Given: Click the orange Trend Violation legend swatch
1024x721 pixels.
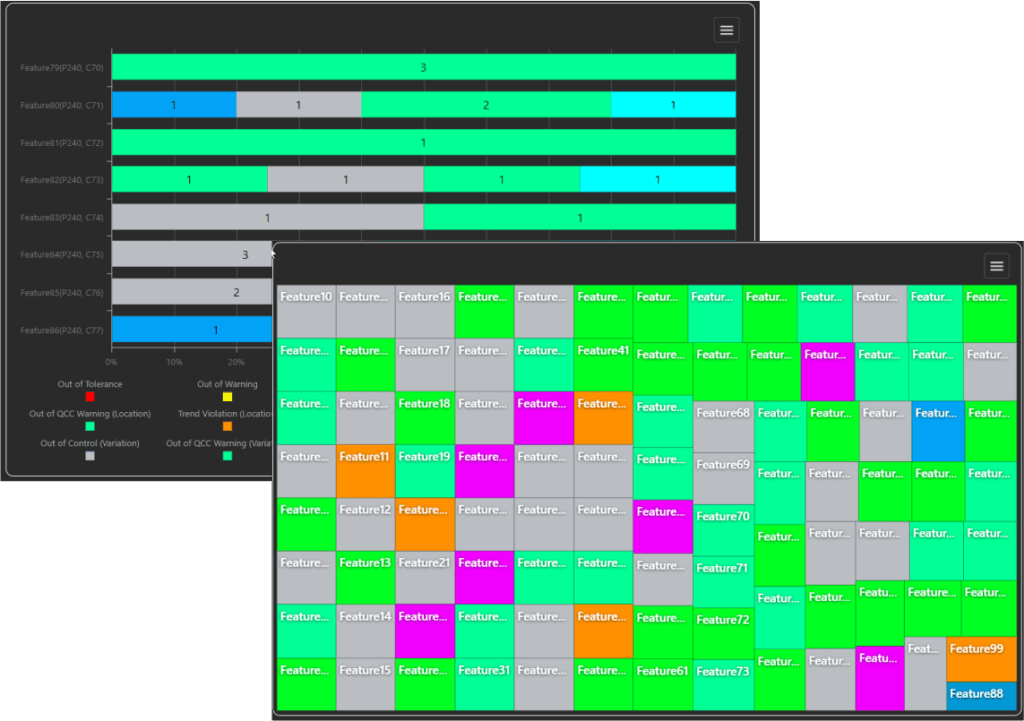Looking at the screenshot, I should pos(227,426).
